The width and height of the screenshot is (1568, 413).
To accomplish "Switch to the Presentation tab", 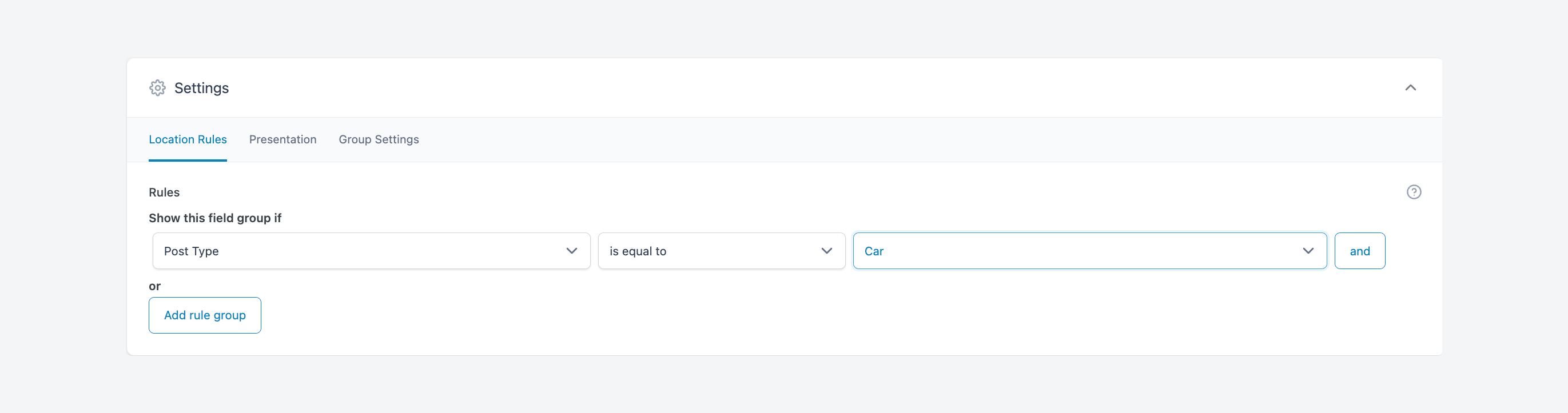I will click(x=282, y=139).
